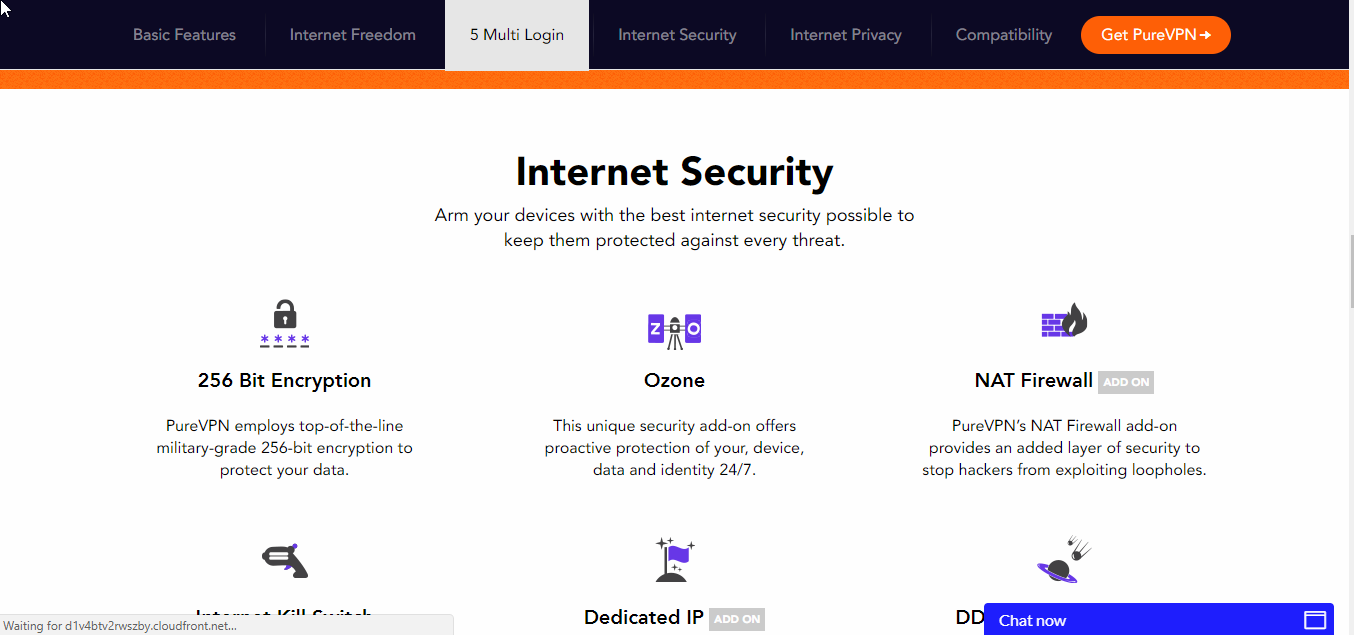
Task: Expand the chat window icon
Action: pyautogui.click(x=1315, y=620)
